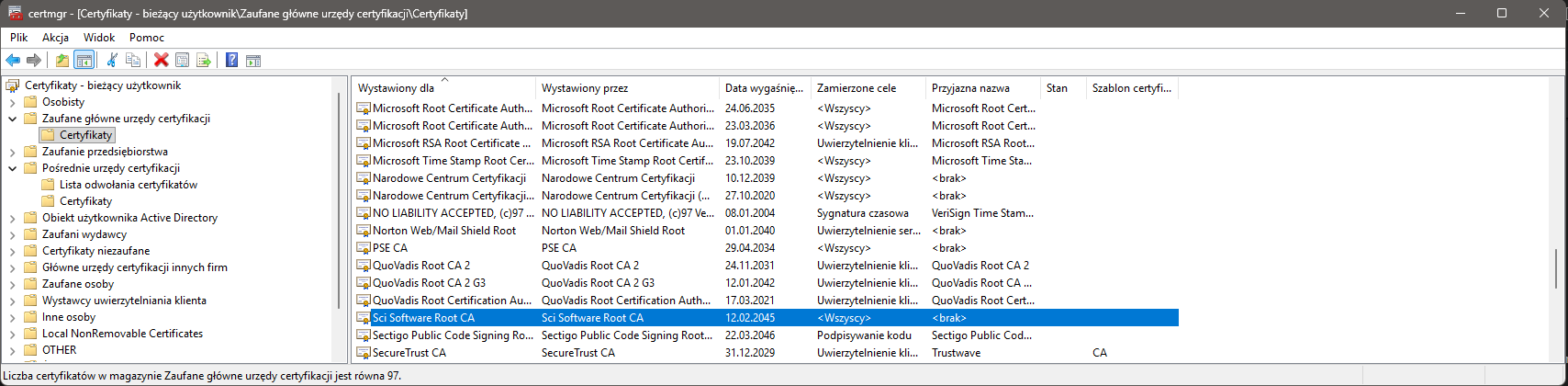Image resolution: width=1568 pixels, height=386 pixels.
Task: Expand the Osobisty tree node
Action: [13, 102]
